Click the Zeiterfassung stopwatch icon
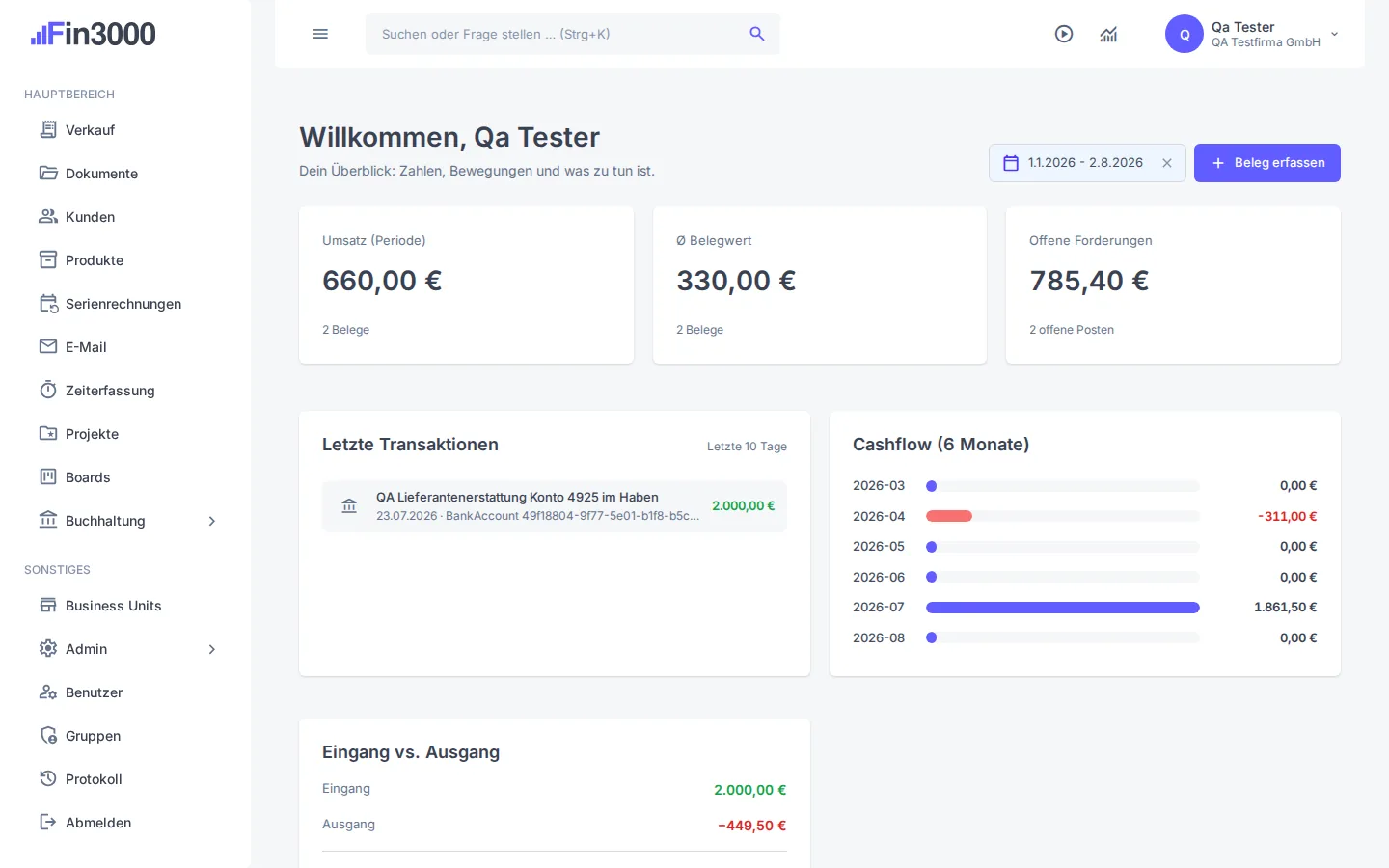This screenshot has height=868, width=1389. click(48, 390)
